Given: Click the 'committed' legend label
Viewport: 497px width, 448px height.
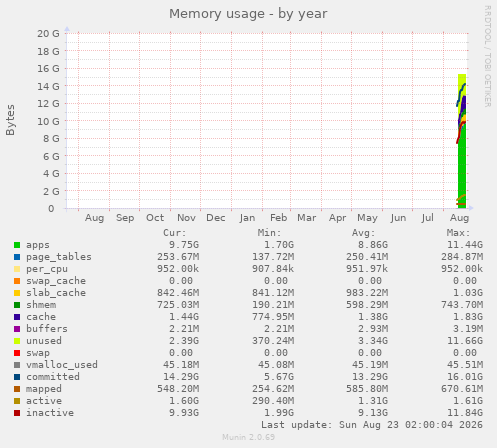Looking at the screenshot, I should [x=53, y=377].
